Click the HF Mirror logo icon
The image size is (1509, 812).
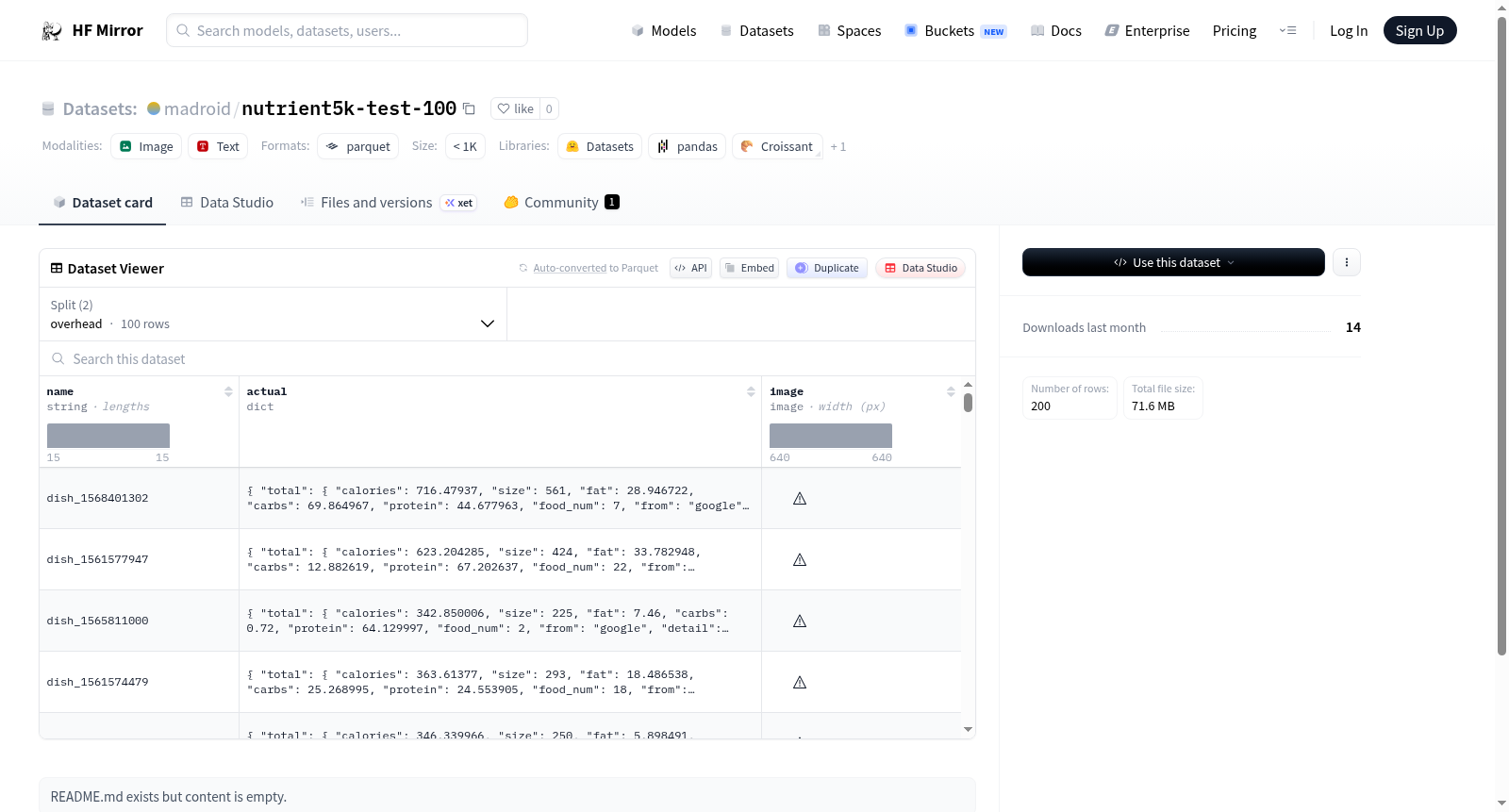(52, 31)
